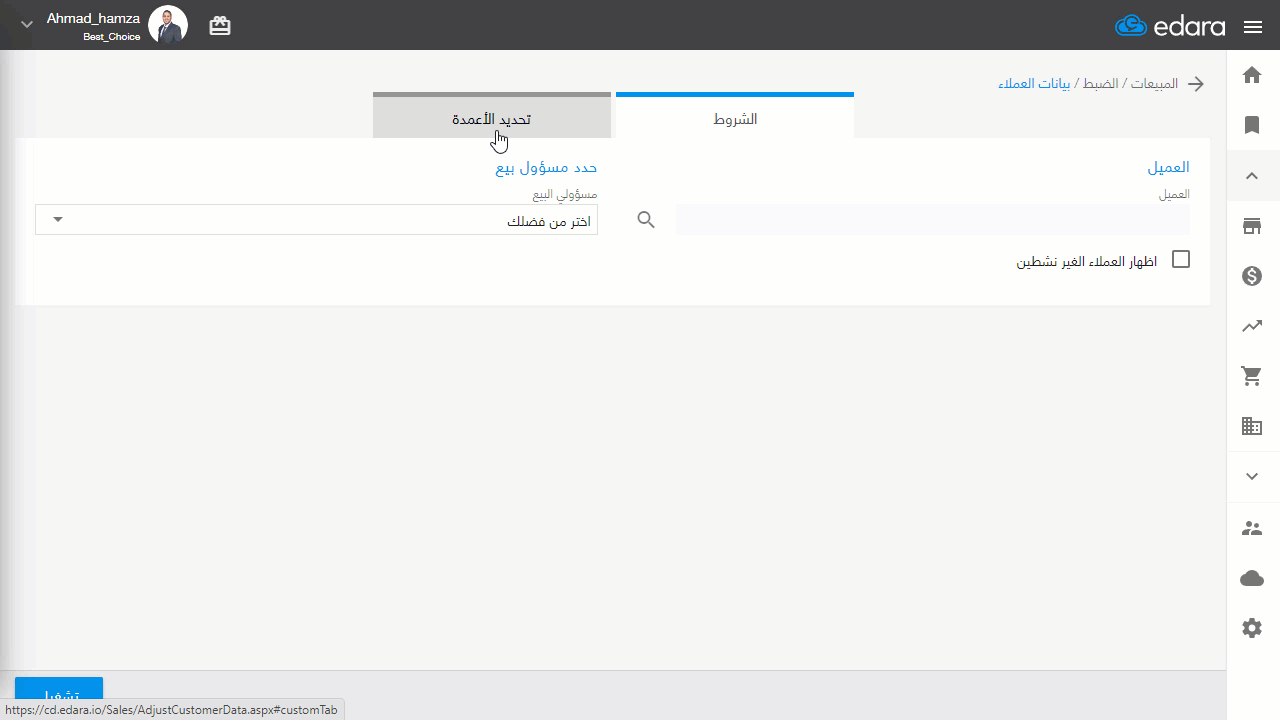Expand sidebar section with down chevron
This screenshot has width=1280, height=720.
[1252, 477]
